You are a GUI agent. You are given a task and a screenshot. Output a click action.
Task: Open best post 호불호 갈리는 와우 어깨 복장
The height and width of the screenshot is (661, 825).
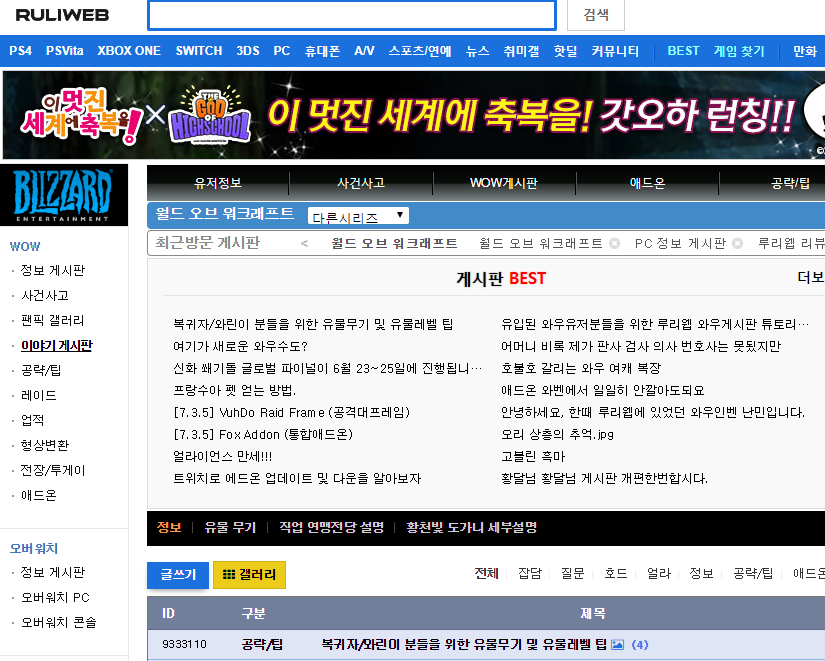581,368
